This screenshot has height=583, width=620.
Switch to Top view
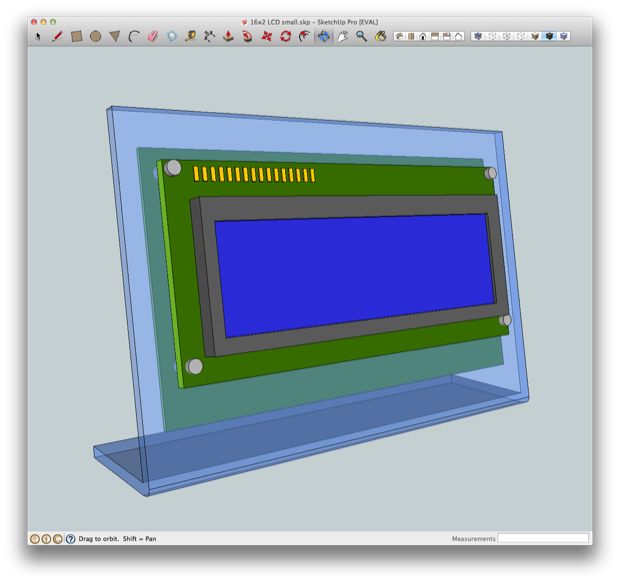[411, 36]
